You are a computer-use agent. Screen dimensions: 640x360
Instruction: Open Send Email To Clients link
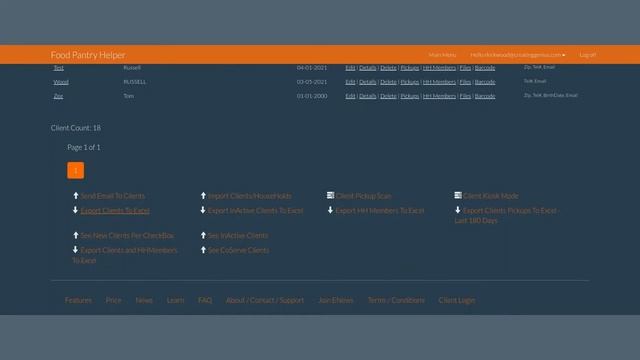click(x=113, y=196)
